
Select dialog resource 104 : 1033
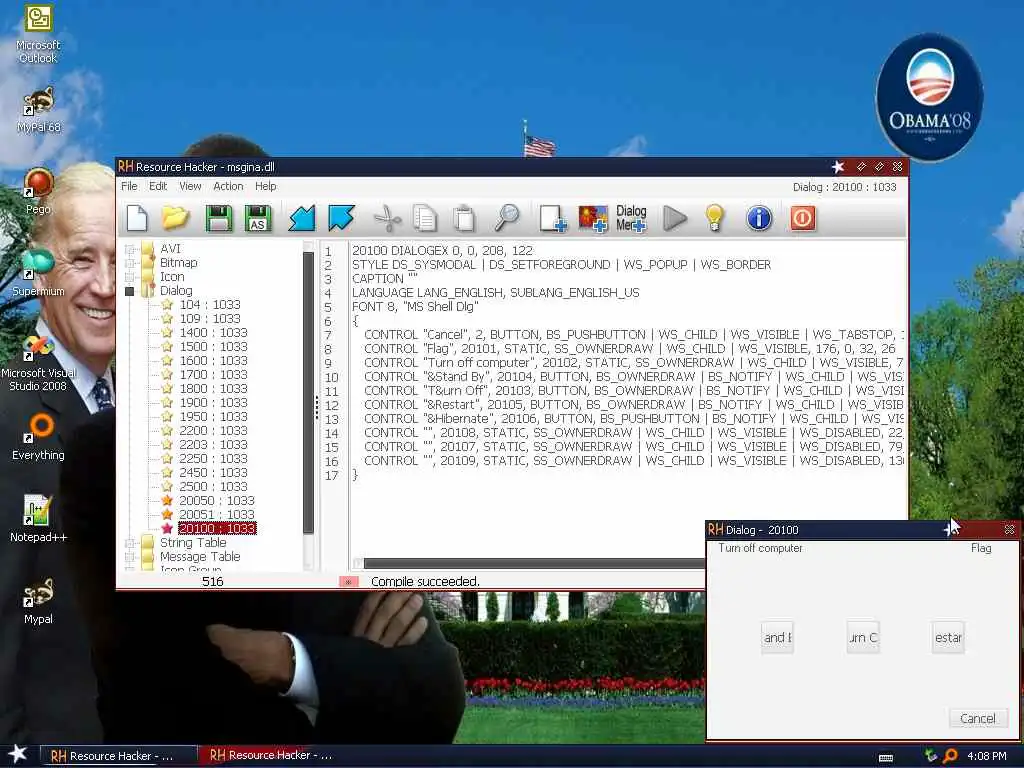(210, 304)
